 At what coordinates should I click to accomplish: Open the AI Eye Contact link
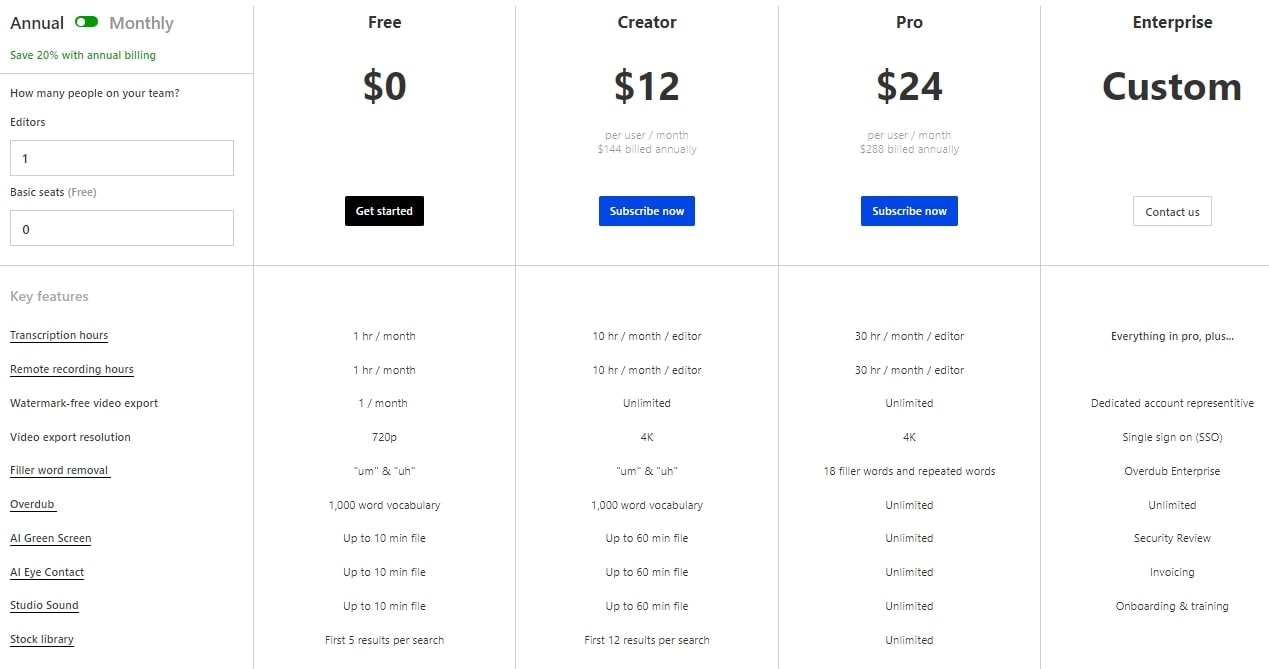click(47, 573)
